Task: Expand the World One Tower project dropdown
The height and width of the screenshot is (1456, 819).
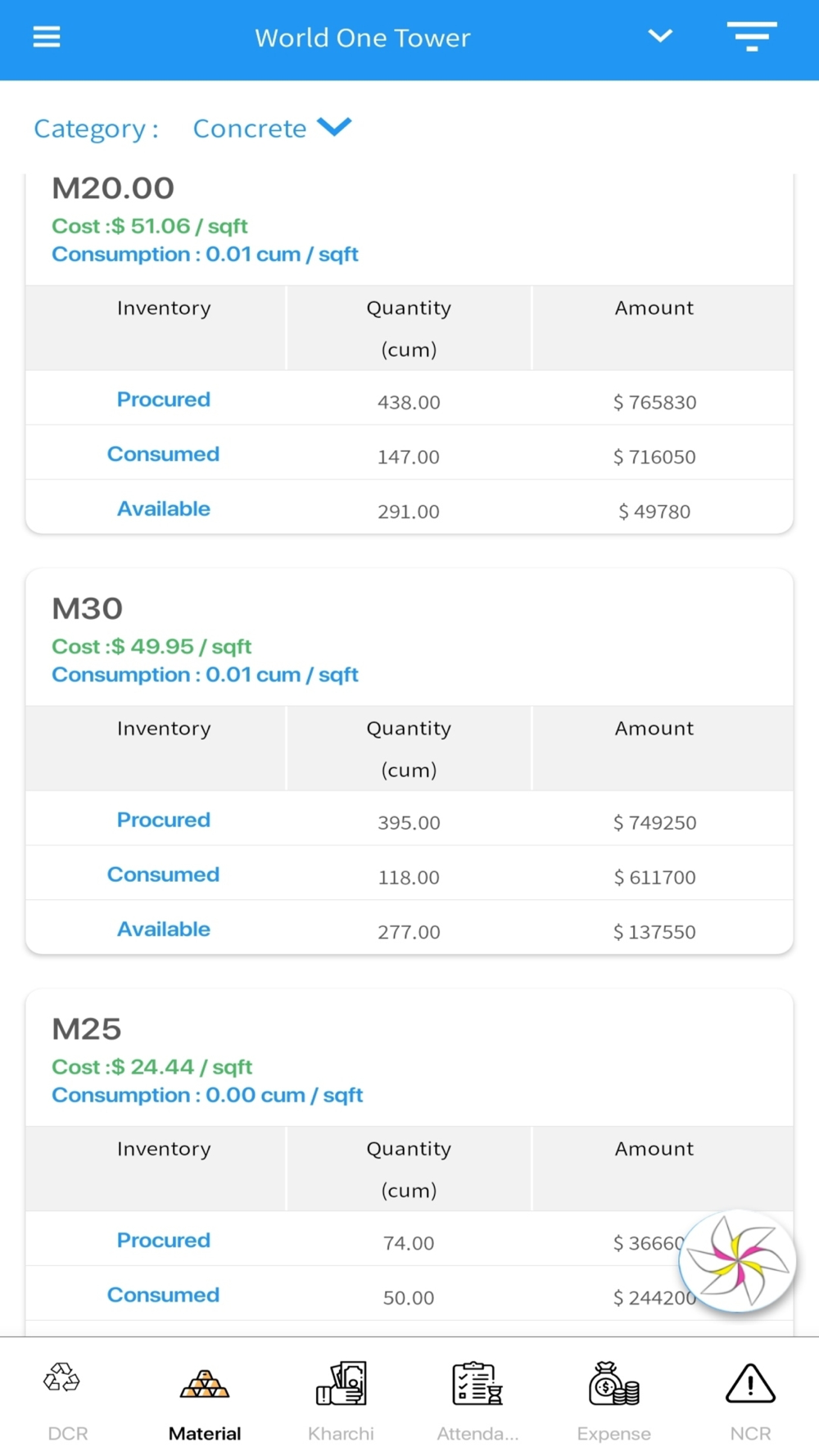Action: point(660,37)
